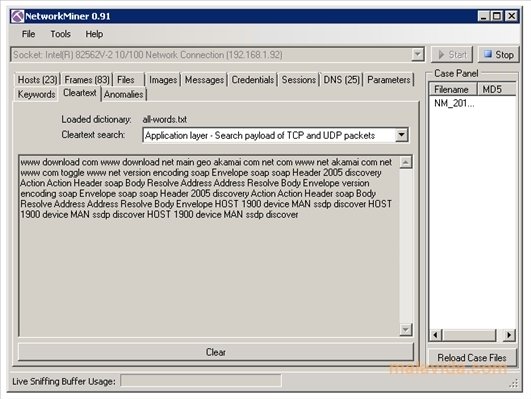Viewport: 531px width, 399px height.
Task: Sort Case Panel by MD5 column
Action: pos(496,89)
